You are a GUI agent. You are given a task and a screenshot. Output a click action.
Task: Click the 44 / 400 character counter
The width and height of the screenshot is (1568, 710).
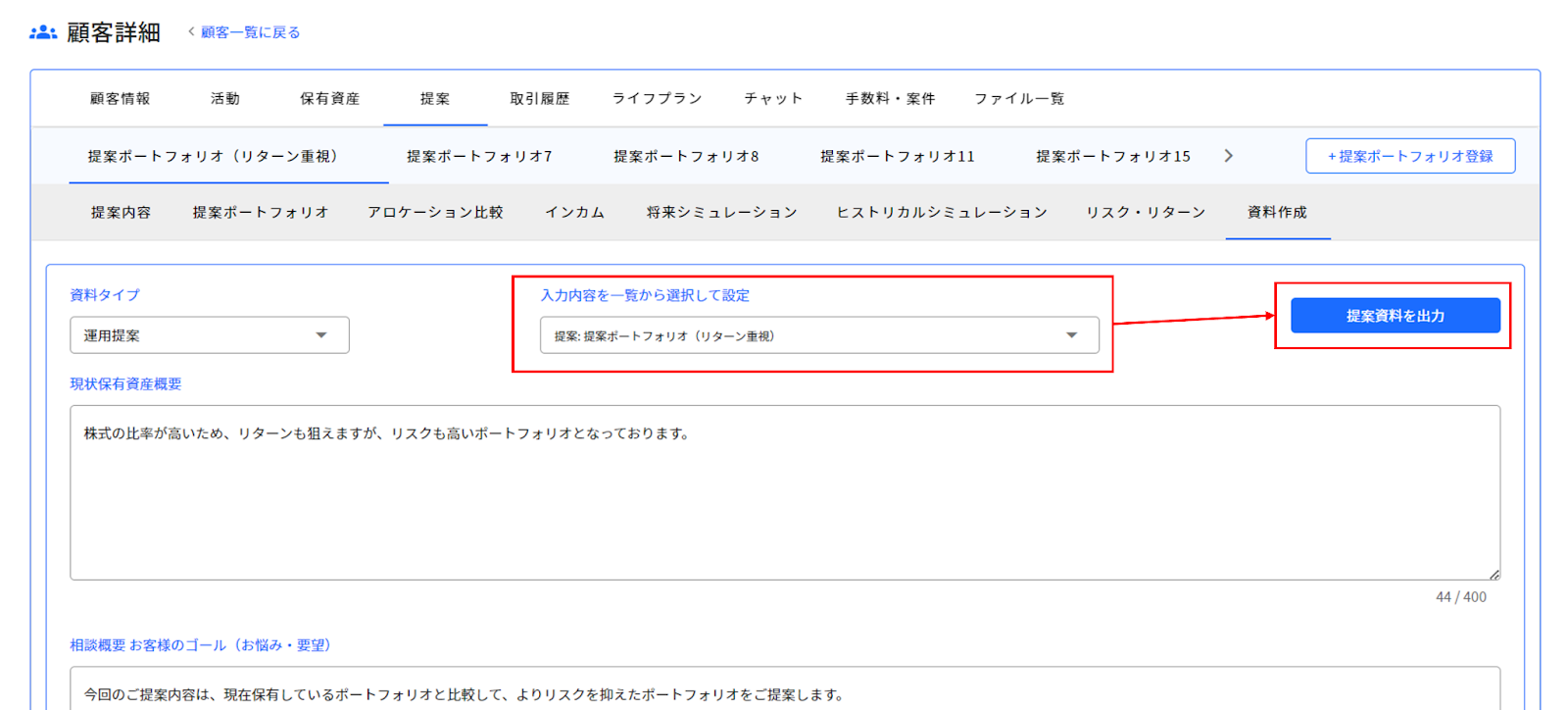tap(1461, 596)
